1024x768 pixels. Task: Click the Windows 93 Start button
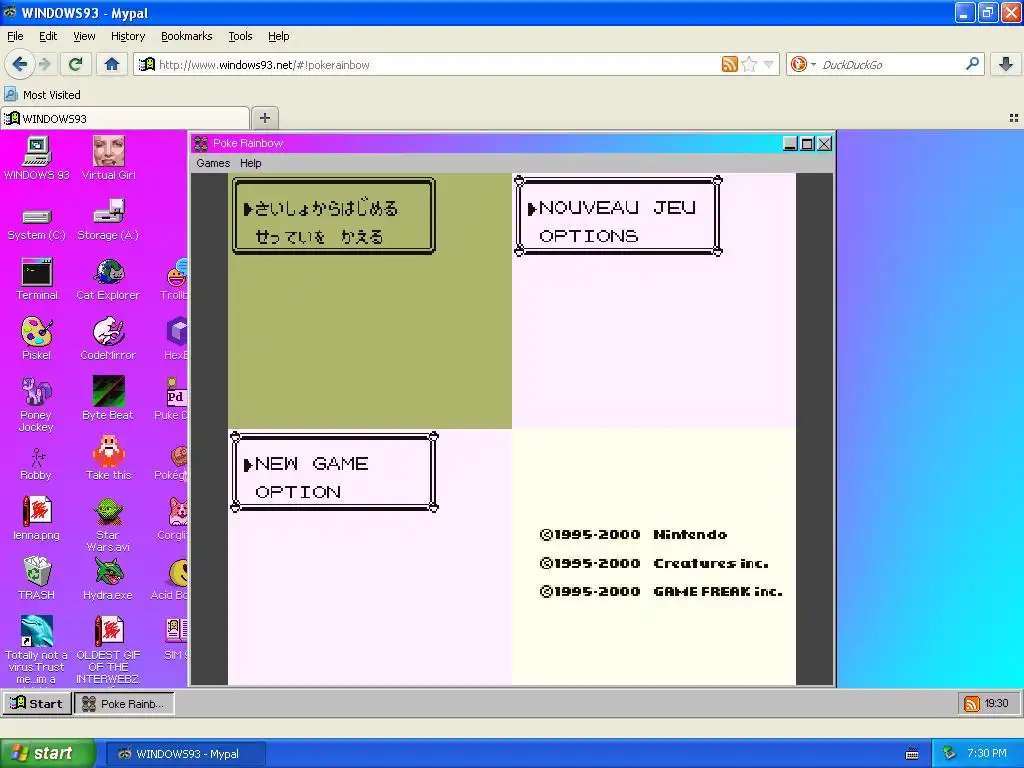(37, 703)
